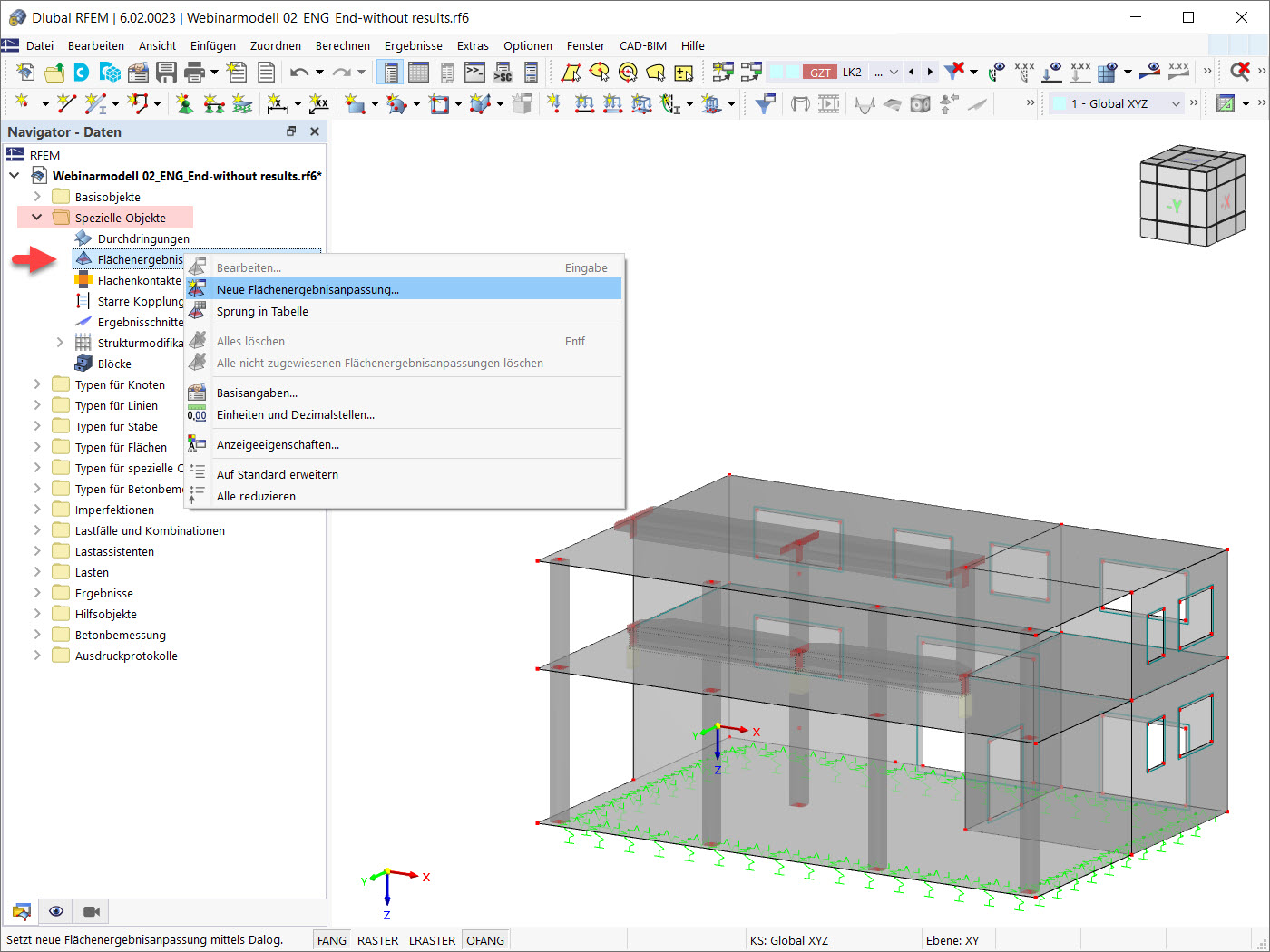Expand the Strukturmodifikationen tree node
This screenshot has height=952, width=1270.
(60, 343)
